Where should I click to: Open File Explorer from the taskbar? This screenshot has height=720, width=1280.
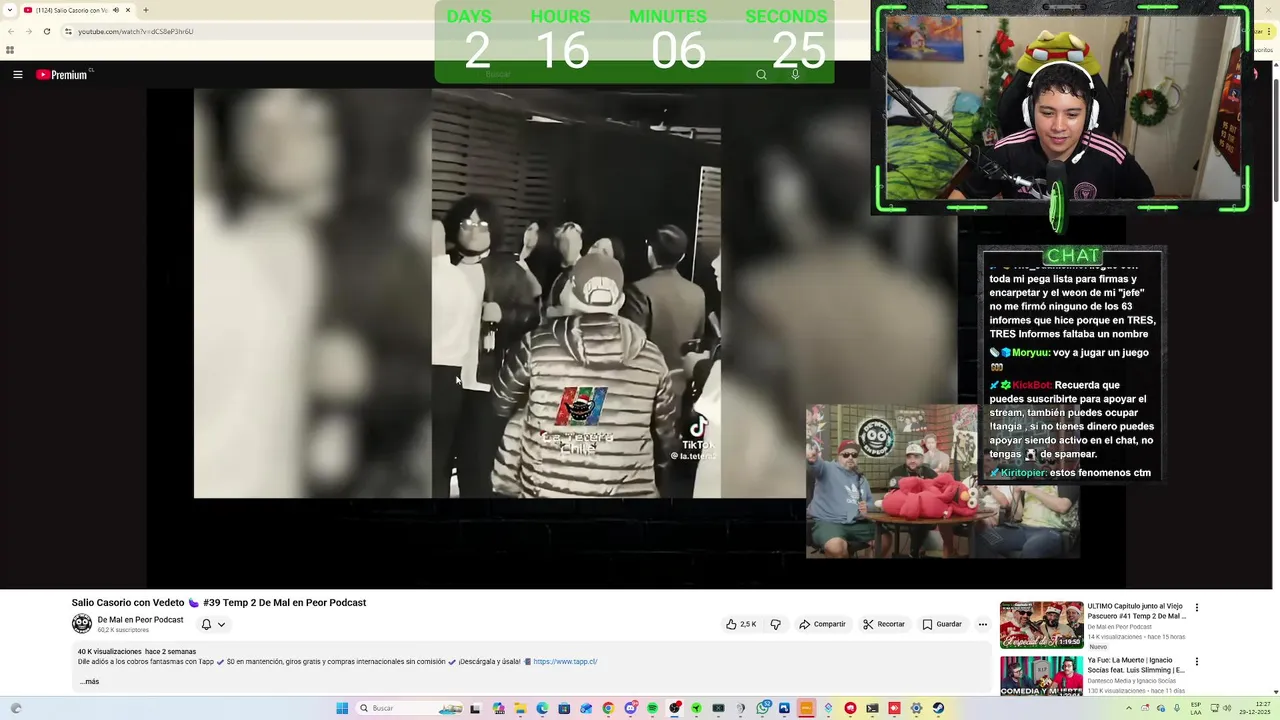pyautogui.click(x=520, y=708)
